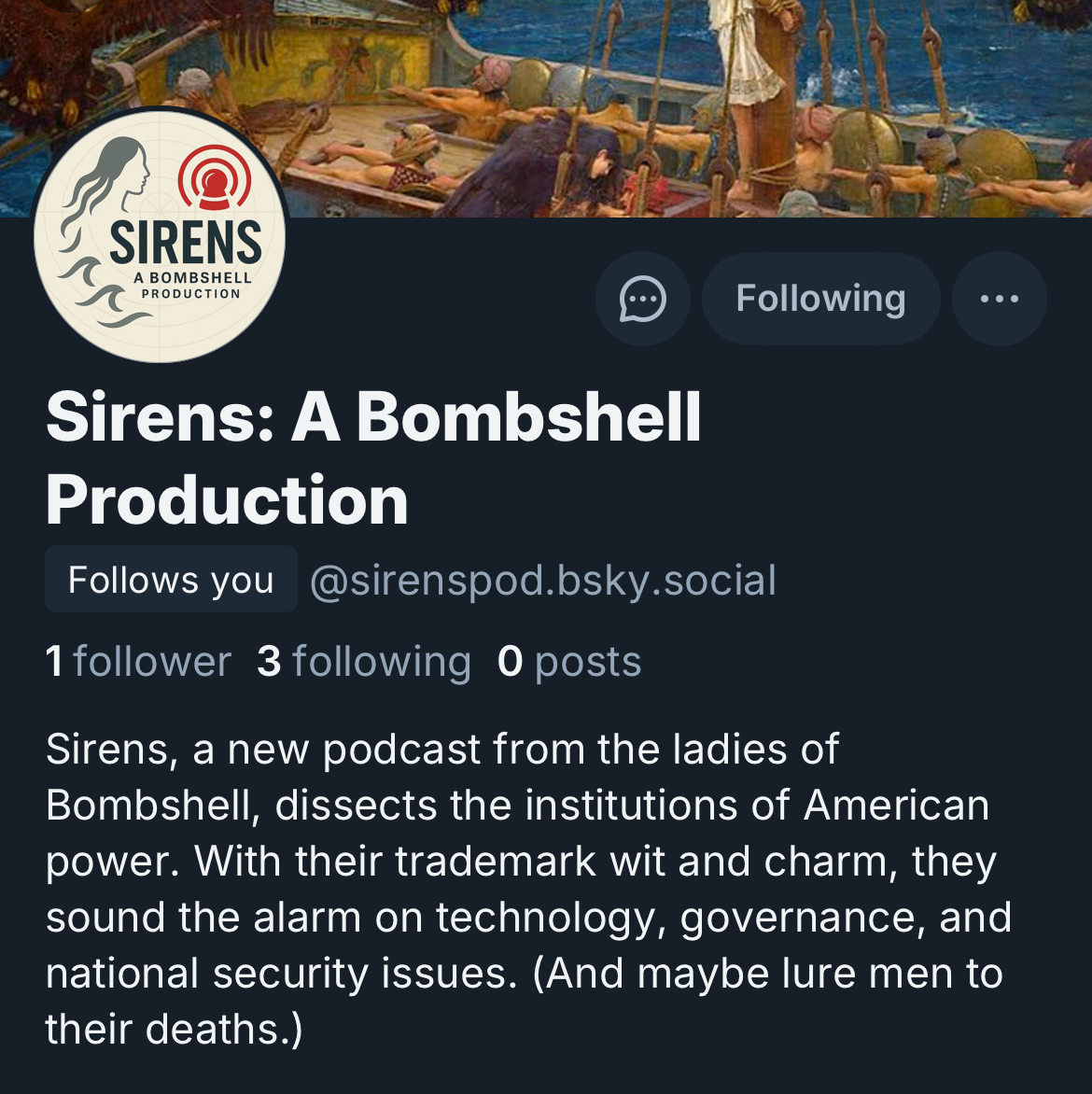
Task: Click the Sirens: A Bombshell Production heading
Action: [373, 457]
